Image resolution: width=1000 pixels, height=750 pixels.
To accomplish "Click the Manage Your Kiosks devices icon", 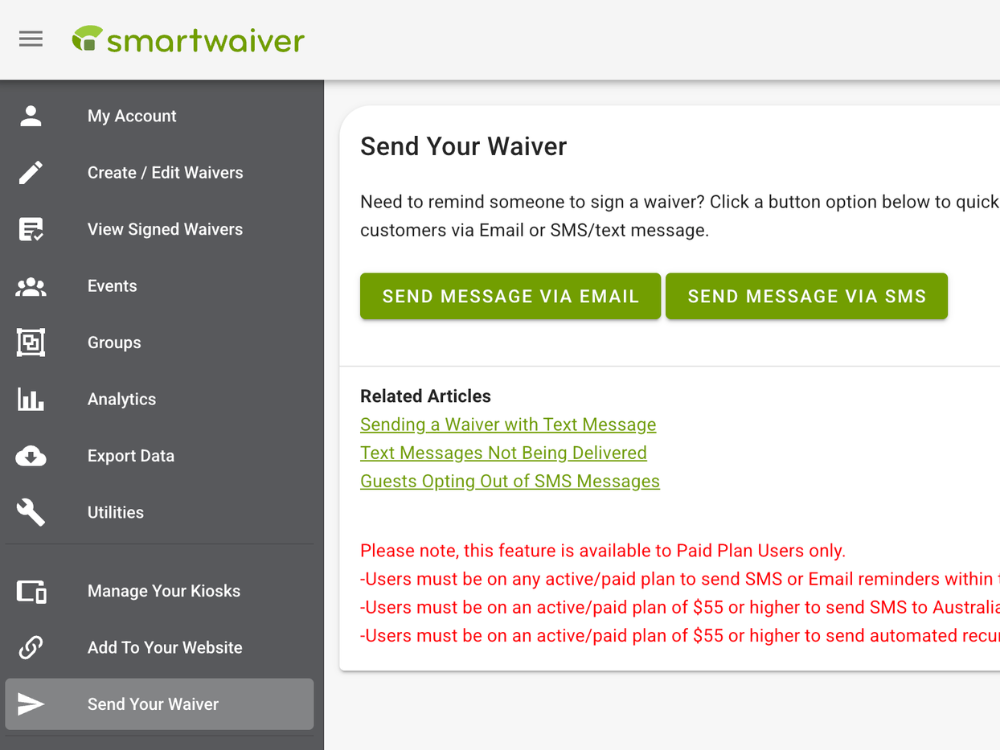I will point(31,591).
